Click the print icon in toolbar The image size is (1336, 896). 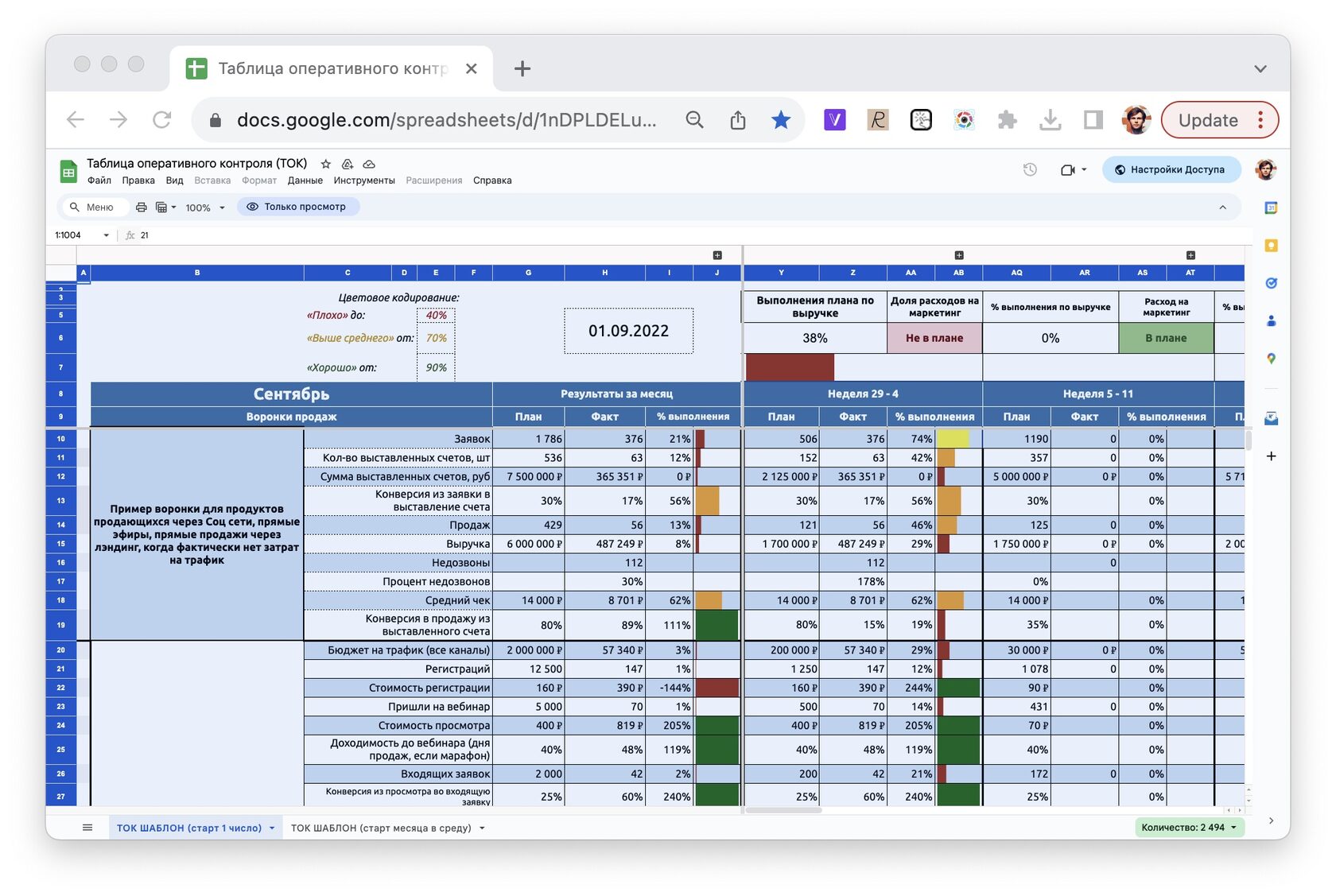click(x=141, y=207)
